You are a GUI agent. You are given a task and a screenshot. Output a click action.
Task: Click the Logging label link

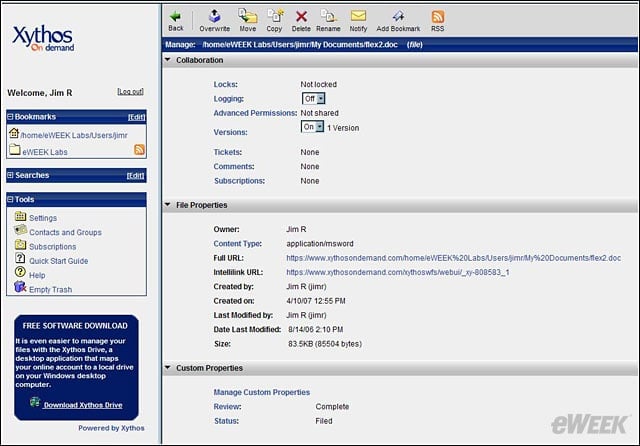point(229,99)
